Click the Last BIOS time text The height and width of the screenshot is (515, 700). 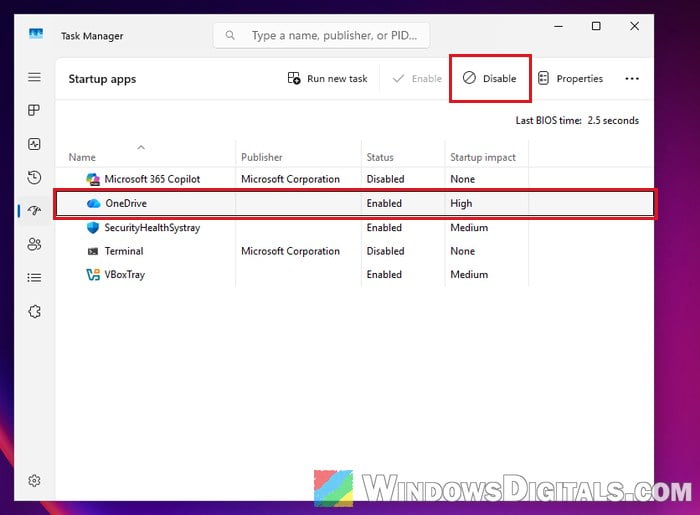pyautogui.click(x=577, y=120)
